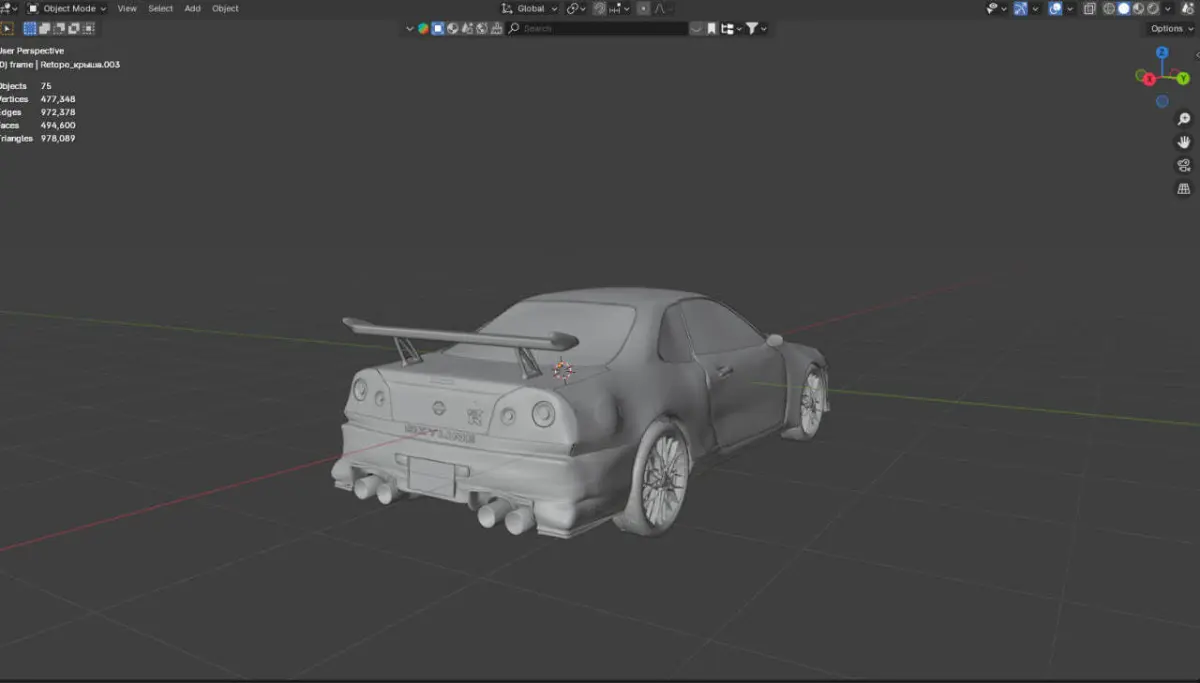Click the 3D cursor on the trunk

pos(564,370)
